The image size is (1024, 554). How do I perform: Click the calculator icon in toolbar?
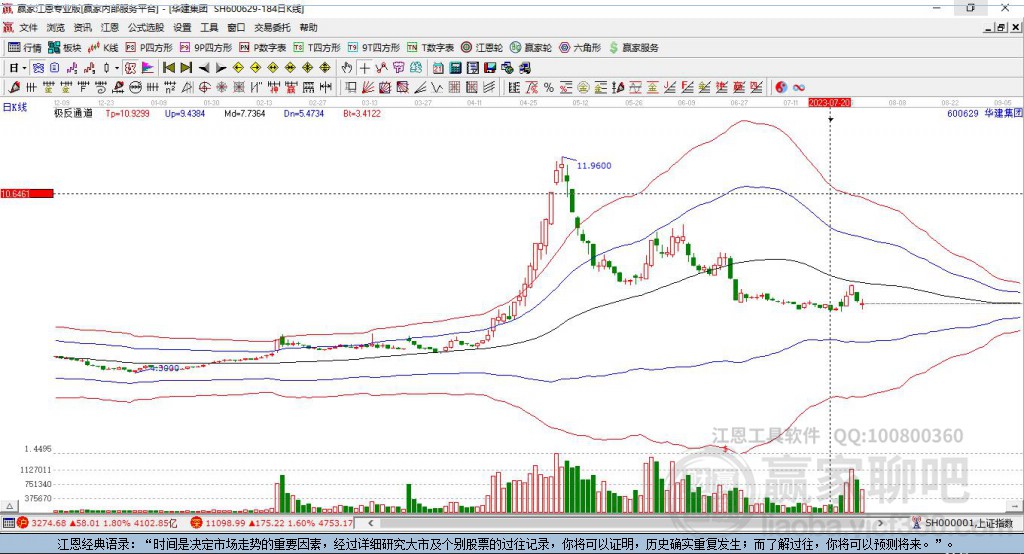pos(456,68)
